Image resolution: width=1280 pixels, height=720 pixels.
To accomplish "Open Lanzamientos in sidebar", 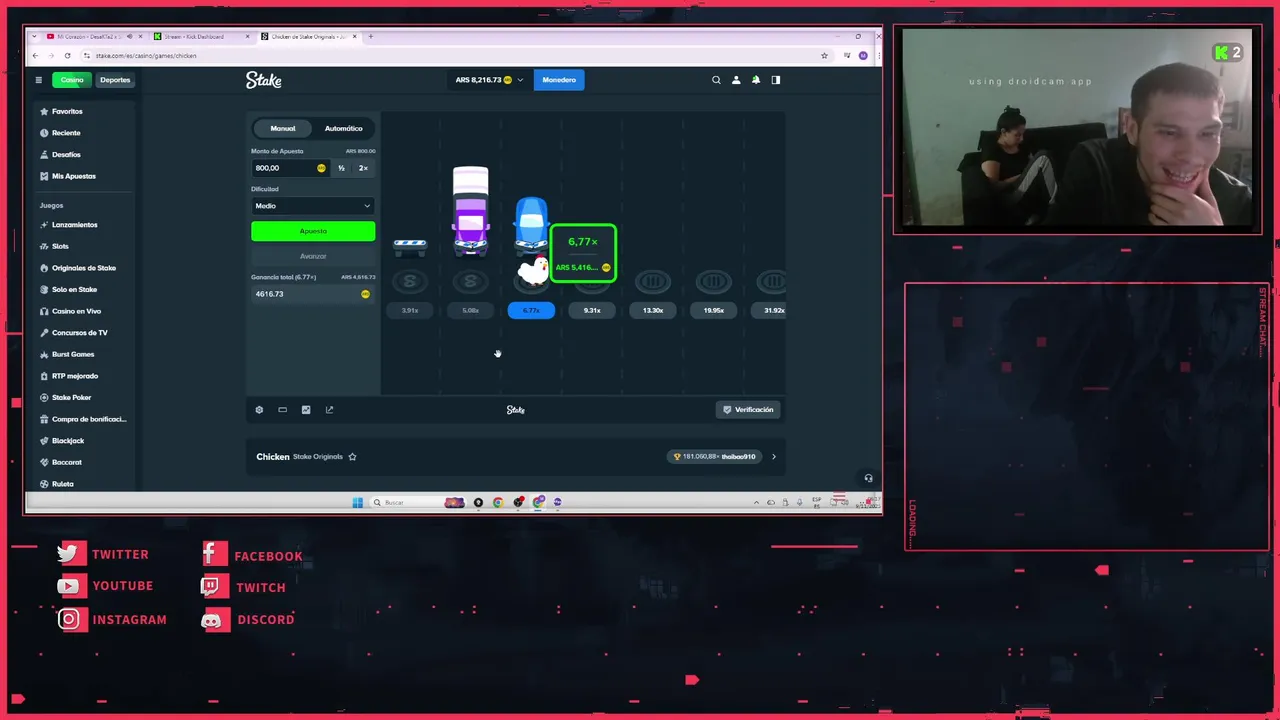I will point(74,225).
